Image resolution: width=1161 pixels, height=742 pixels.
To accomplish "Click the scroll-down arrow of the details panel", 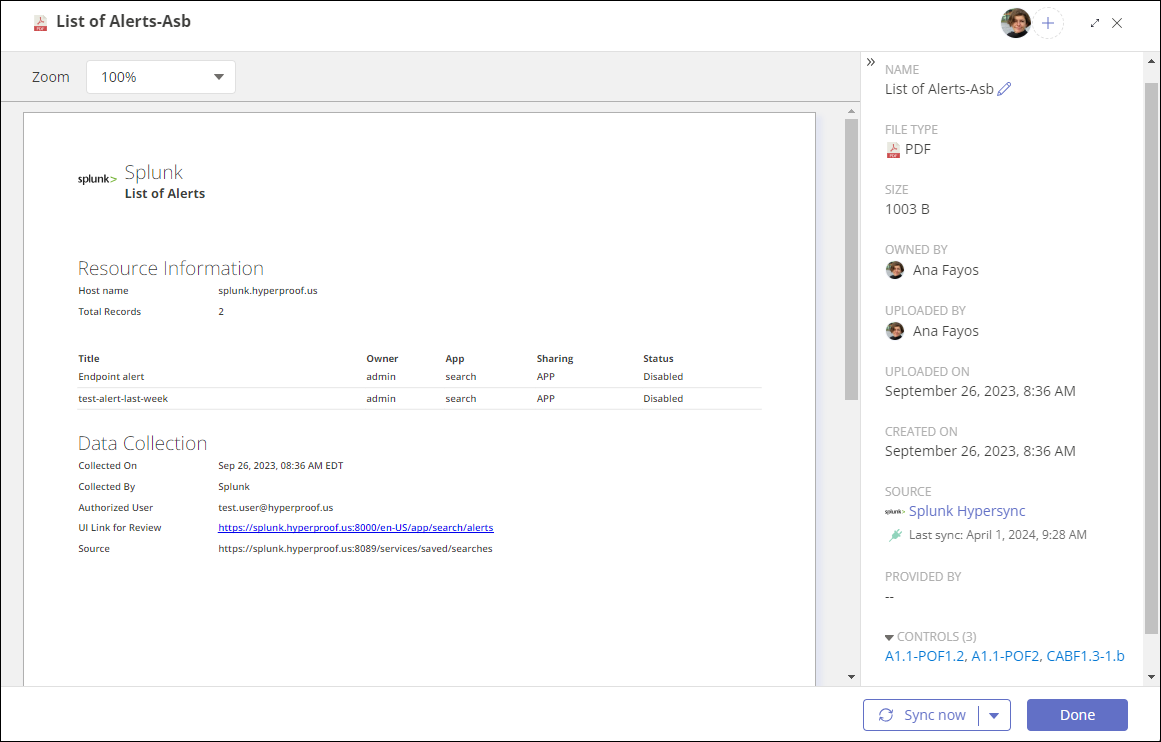I will pyautogui.click(x=1151, y=677).
